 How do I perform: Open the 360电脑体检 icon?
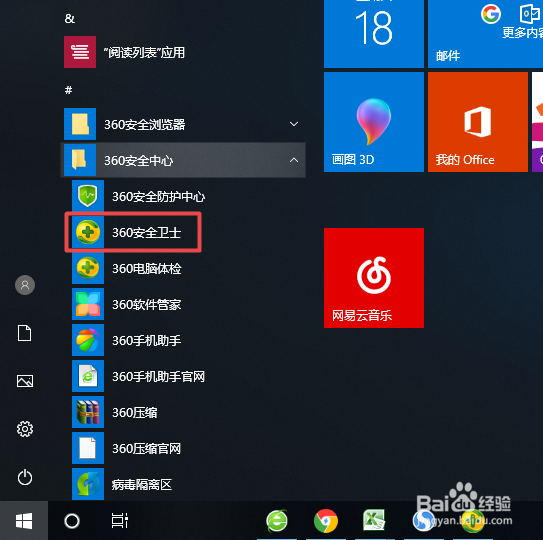(x=88, y=268)
